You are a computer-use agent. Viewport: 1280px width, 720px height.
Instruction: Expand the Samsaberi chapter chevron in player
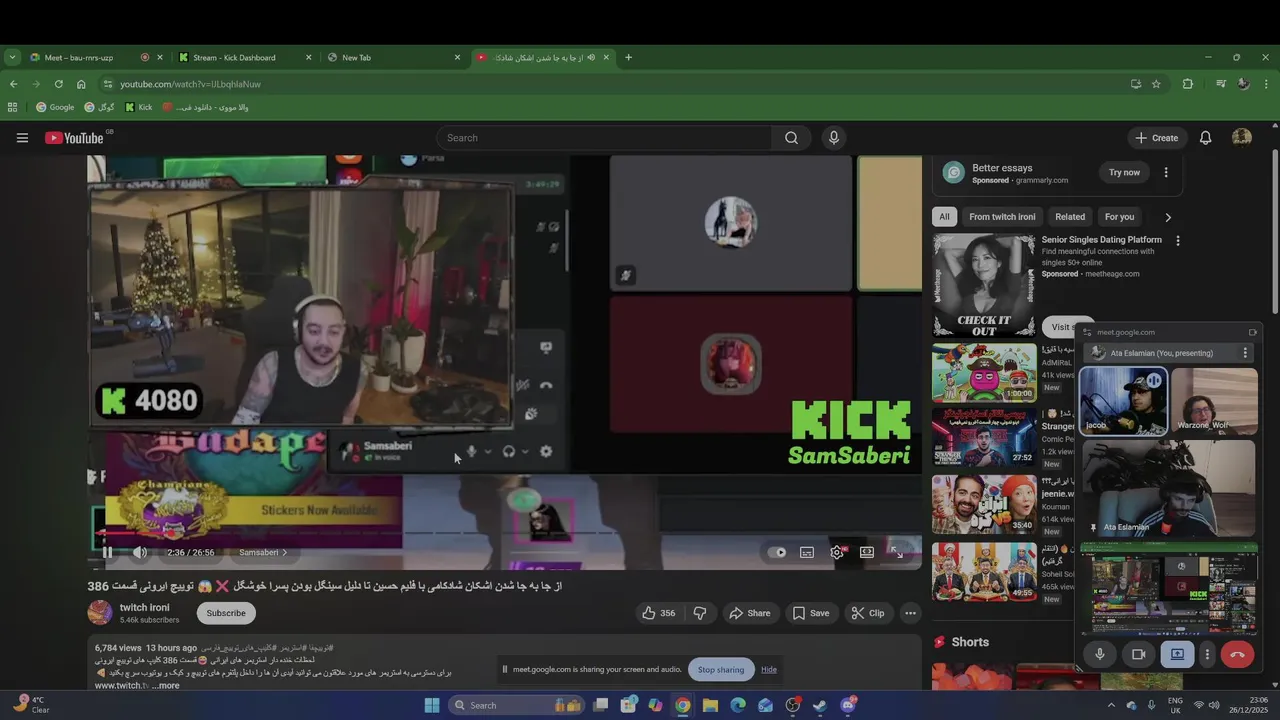[284, 552]
